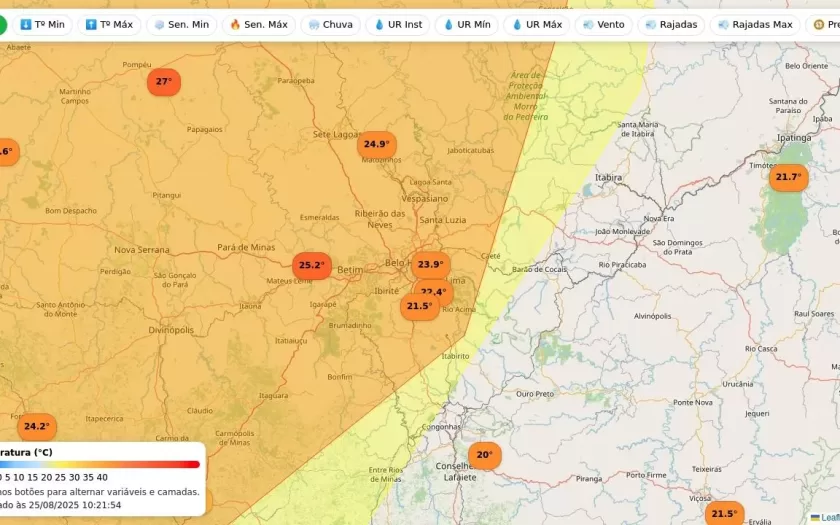Show the Rajadas Max layer
This screenshot has height=525, width=840.
coord(755,25)
